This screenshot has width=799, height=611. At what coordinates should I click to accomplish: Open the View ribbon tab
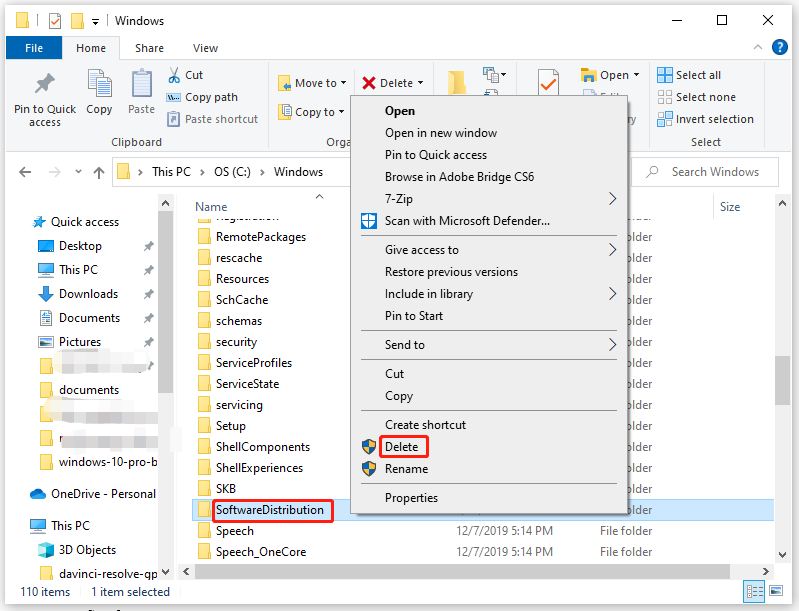click(205, 48)
